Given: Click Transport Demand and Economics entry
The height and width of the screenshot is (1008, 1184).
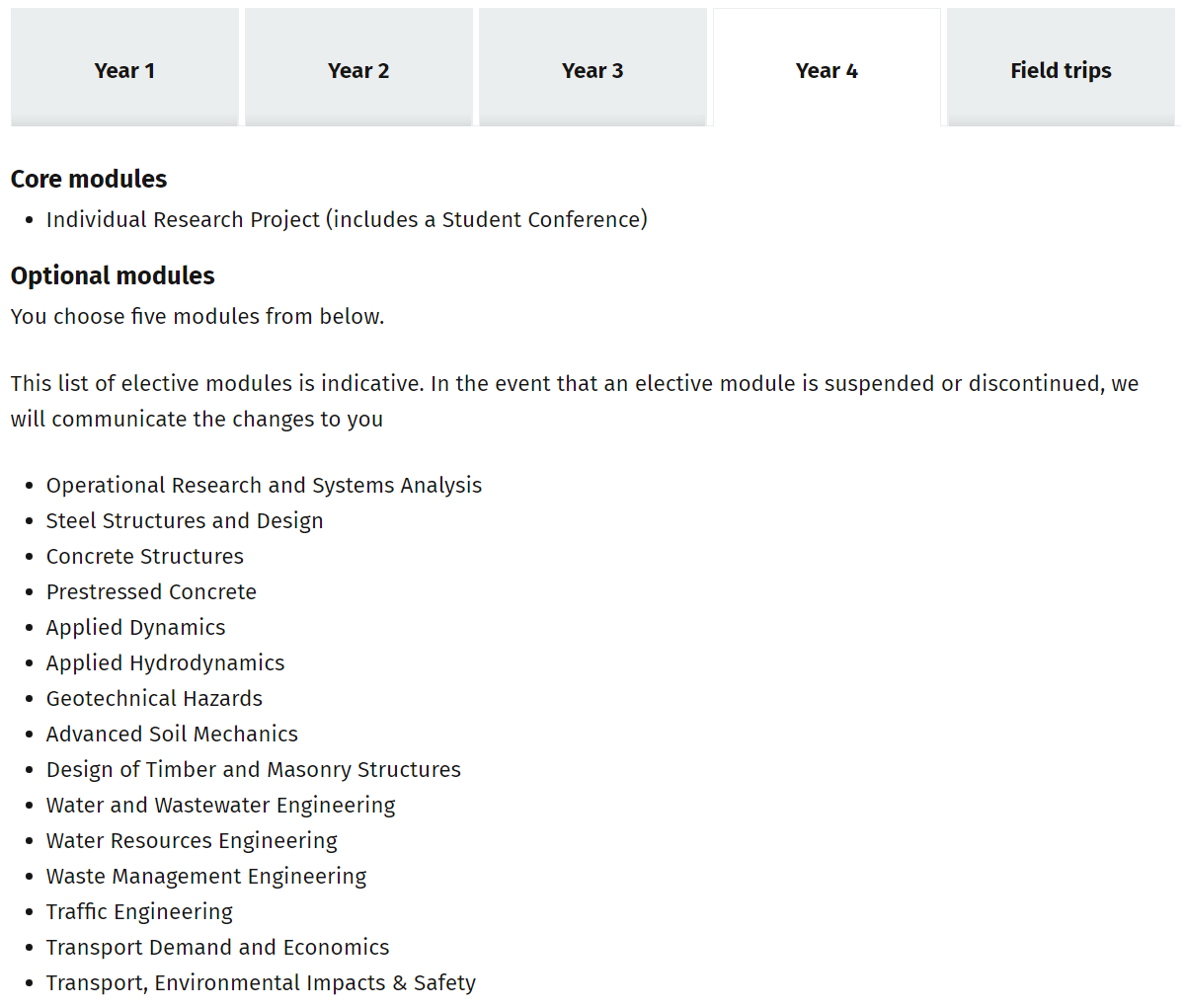Looking at the screenshot, I should coord(217,947).
